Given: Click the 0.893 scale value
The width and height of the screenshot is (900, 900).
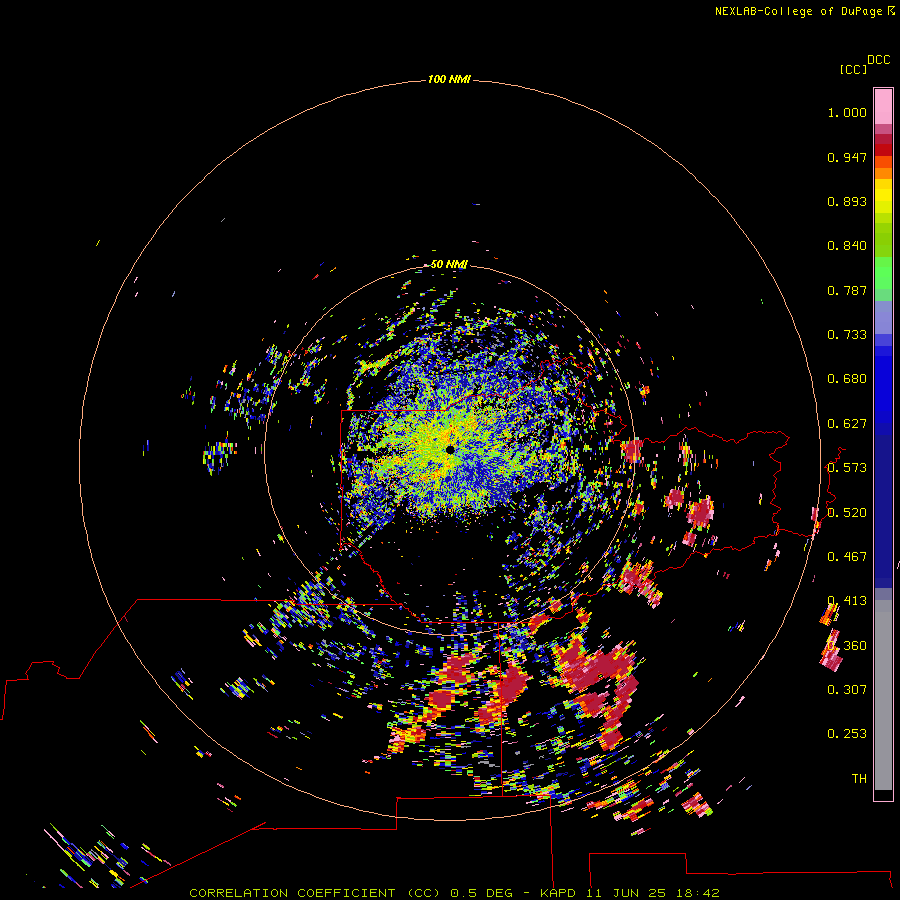Looking at the screenshot, I should tap(847, 201).
